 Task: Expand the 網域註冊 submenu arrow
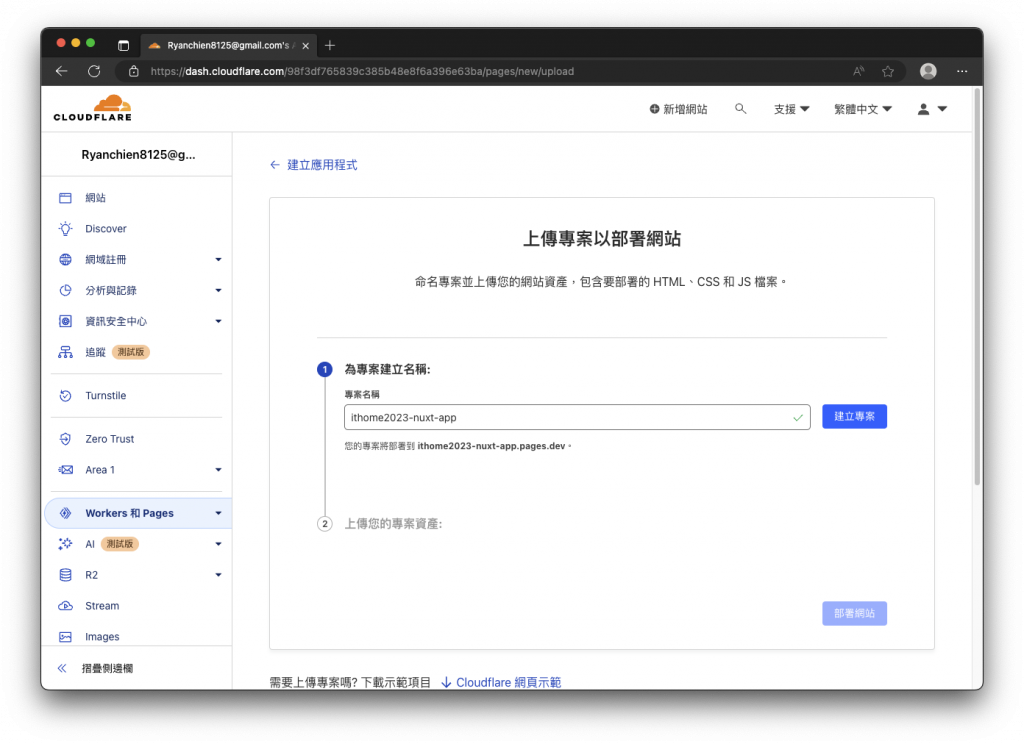218,259
